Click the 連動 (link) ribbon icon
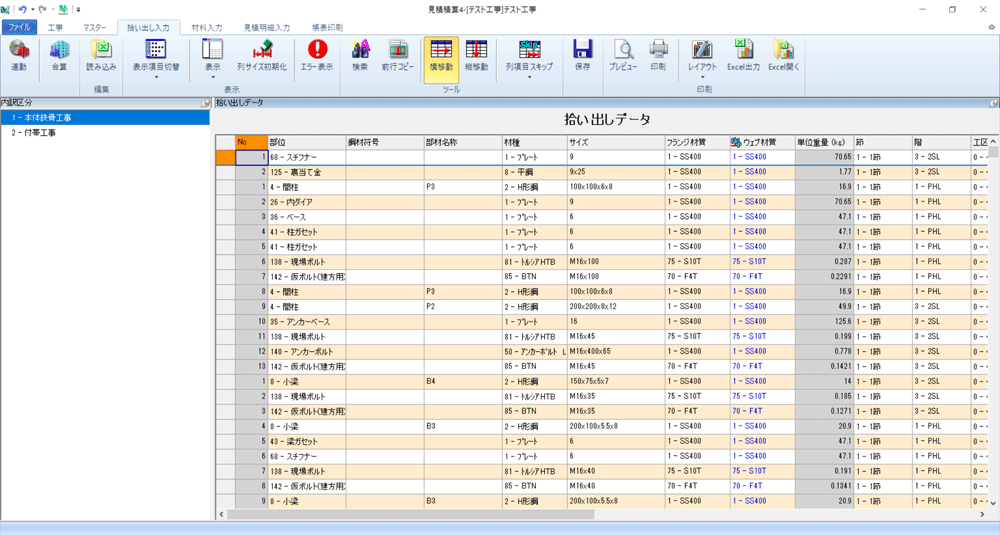 19,54
